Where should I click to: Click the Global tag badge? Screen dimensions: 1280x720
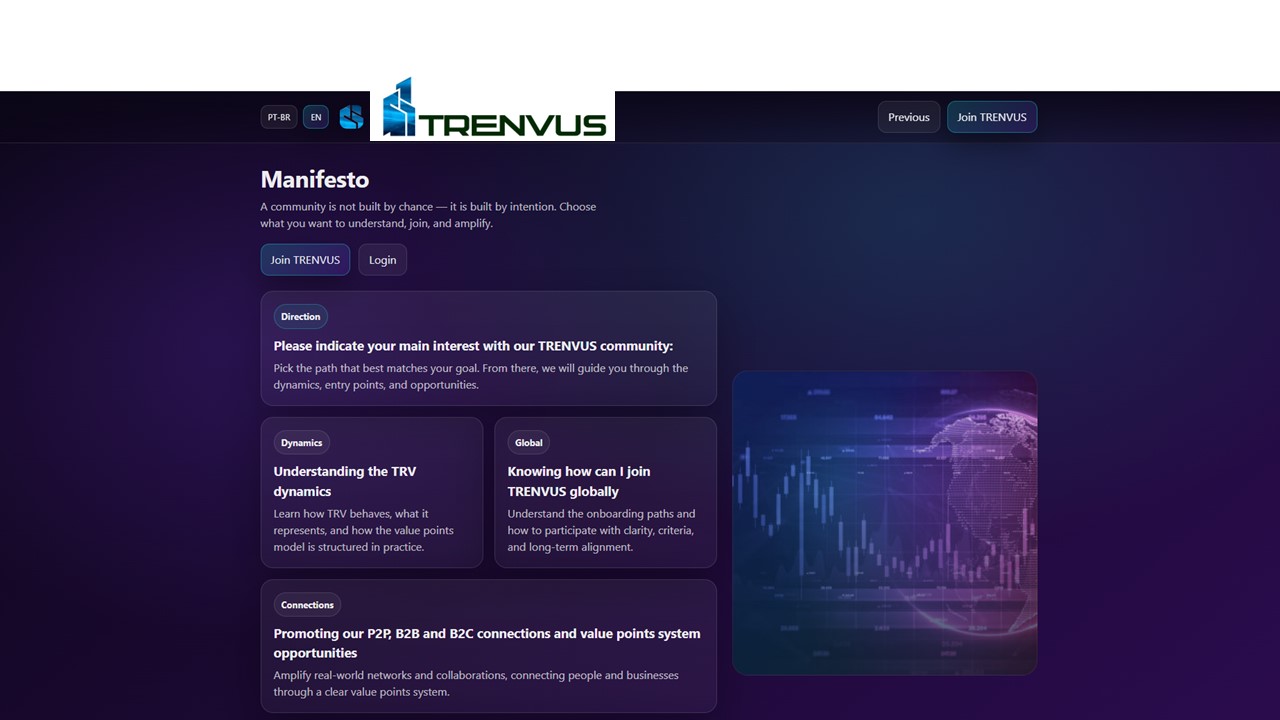coord(529,443)
